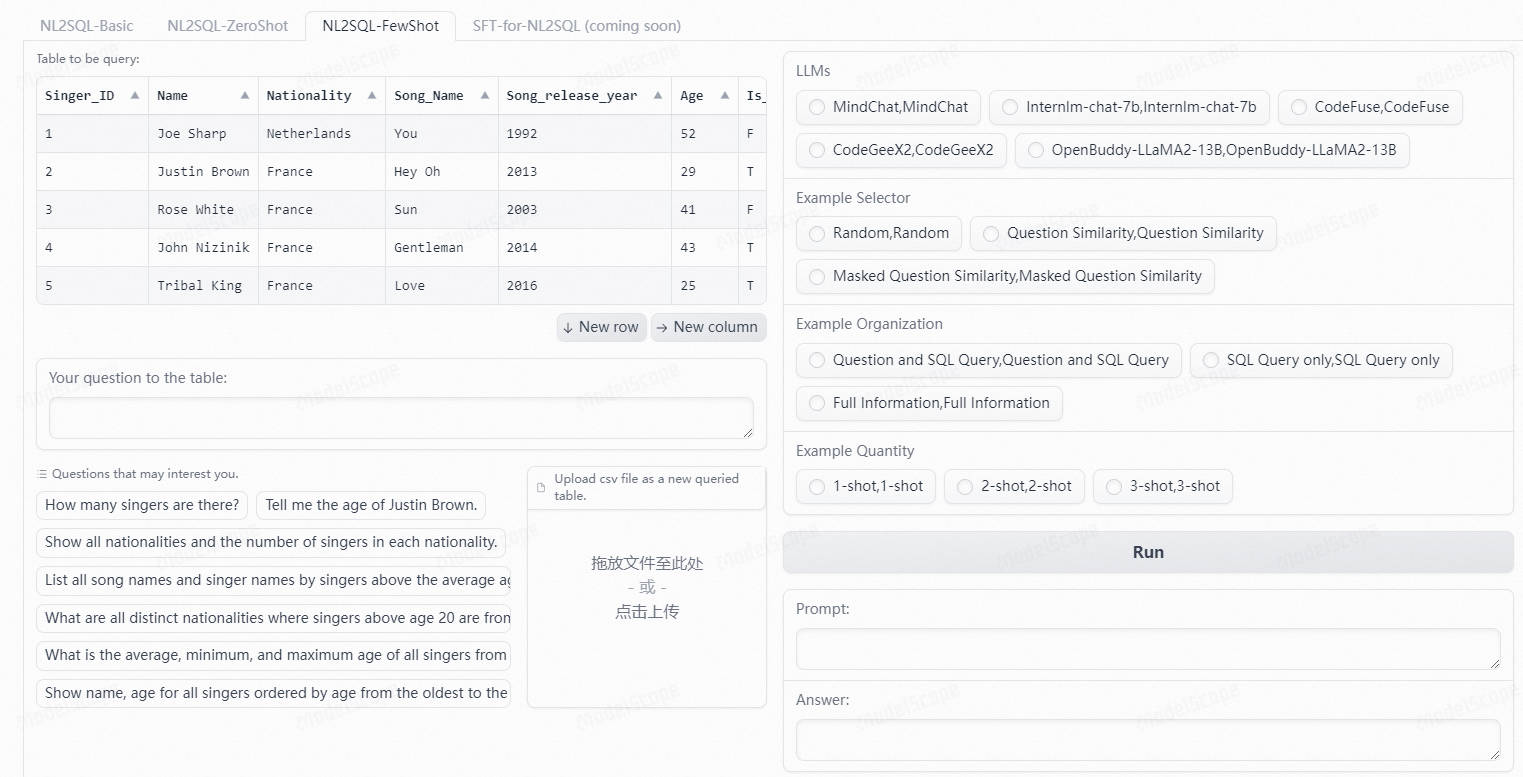1523x777 pixels.
Task: Click the upload csv file icon
Action: pos(541,488)
